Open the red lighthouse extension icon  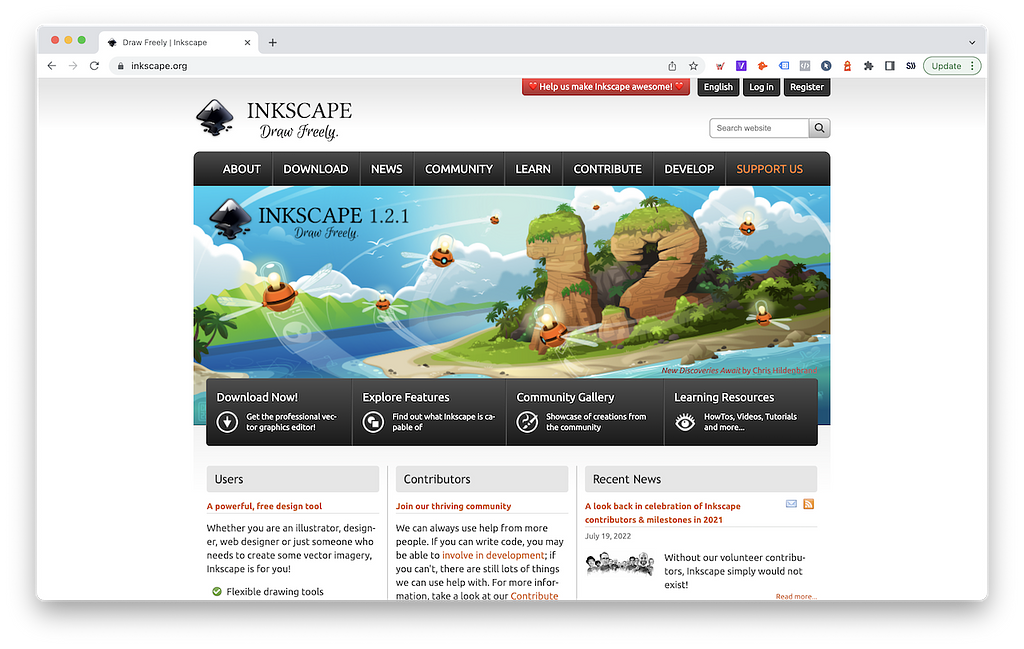(x=847, y=66)
